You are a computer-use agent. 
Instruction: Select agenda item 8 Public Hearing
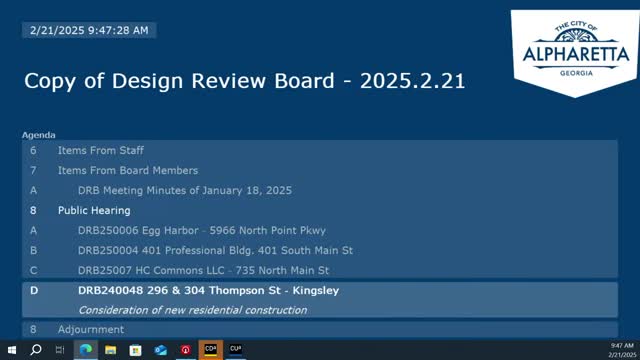(x=320, y=210)
